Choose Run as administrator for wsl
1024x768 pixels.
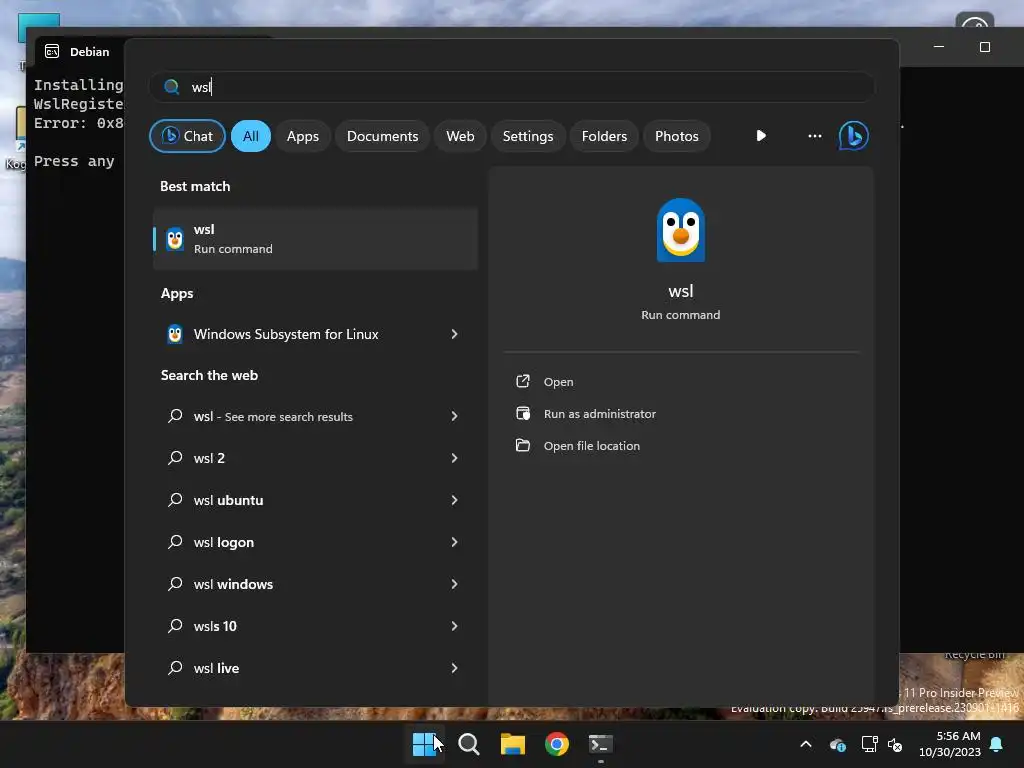coord(600,414)
